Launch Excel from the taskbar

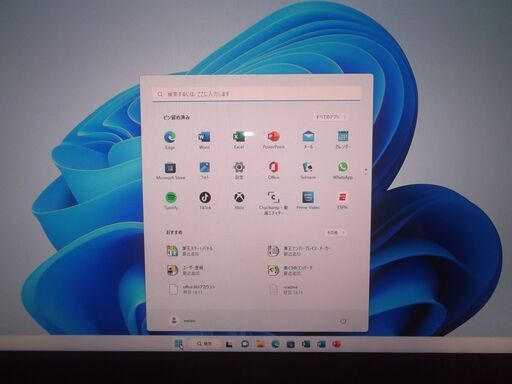pyautogui.click(x=306, y=344)
